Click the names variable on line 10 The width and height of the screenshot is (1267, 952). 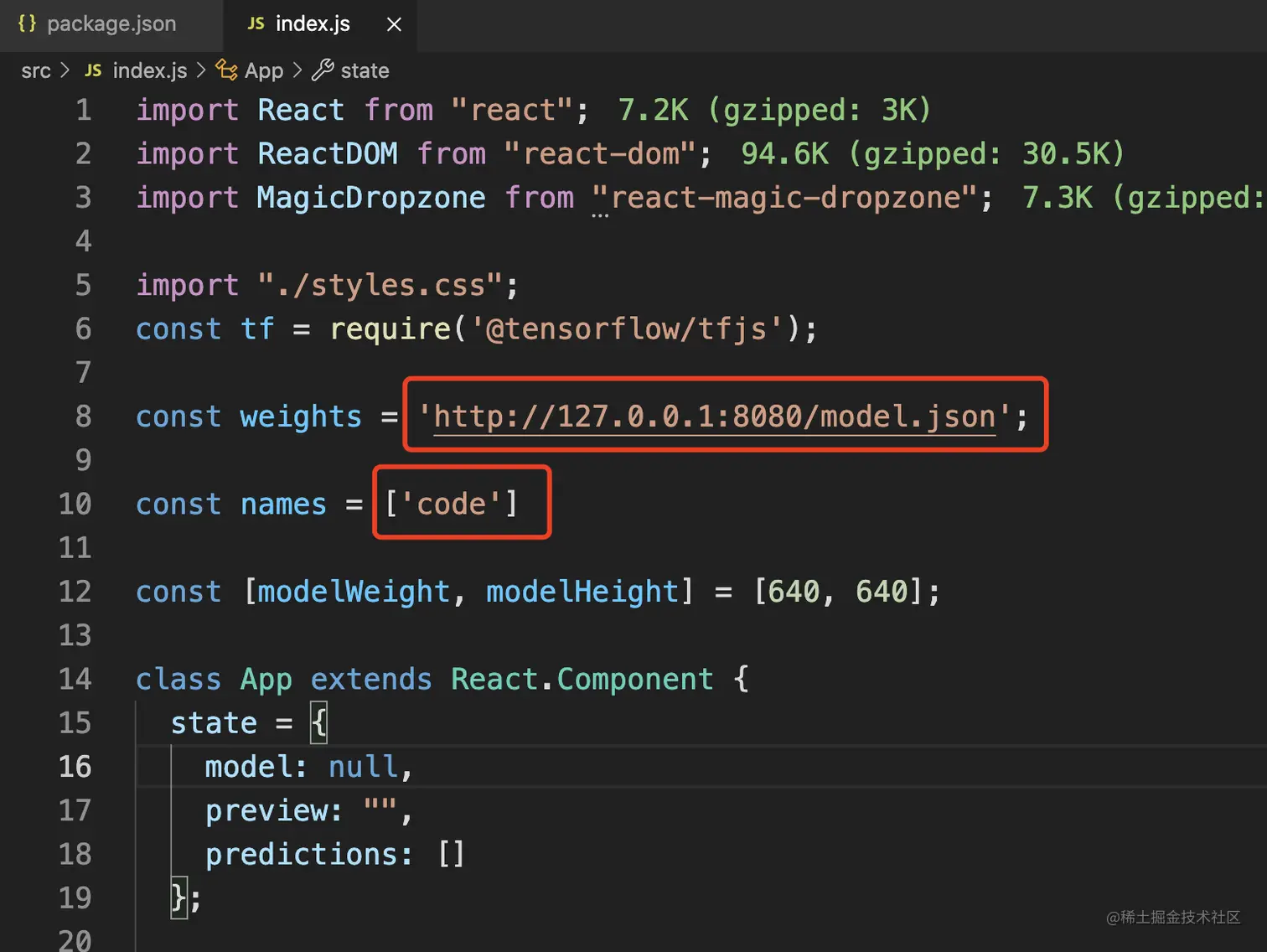click(x=283, y=504)
